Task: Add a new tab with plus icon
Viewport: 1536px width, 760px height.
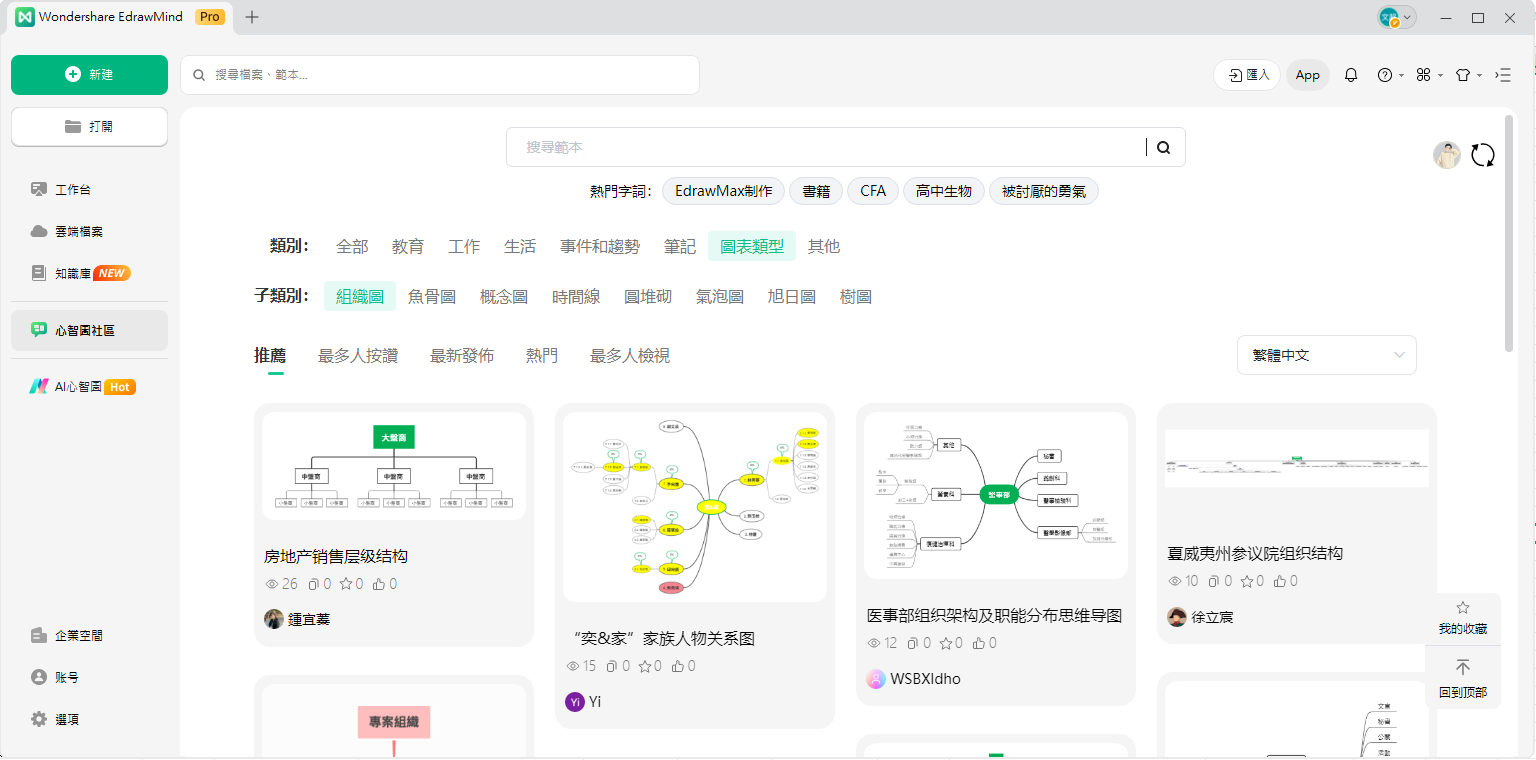Action: [252, 17]
